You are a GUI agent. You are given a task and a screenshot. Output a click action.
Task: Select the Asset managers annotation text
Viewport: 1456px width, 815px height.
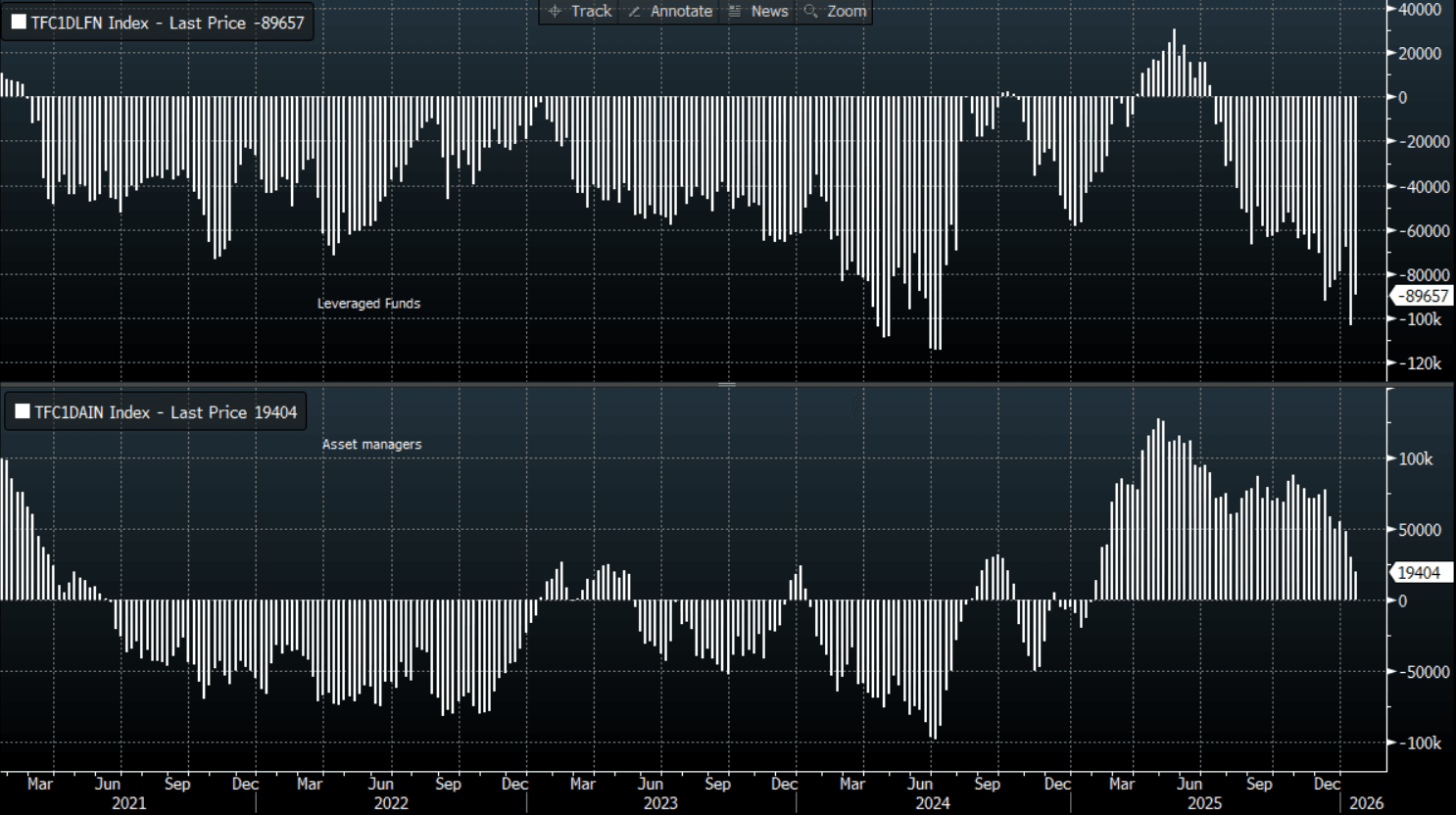[x=371, y=445]
